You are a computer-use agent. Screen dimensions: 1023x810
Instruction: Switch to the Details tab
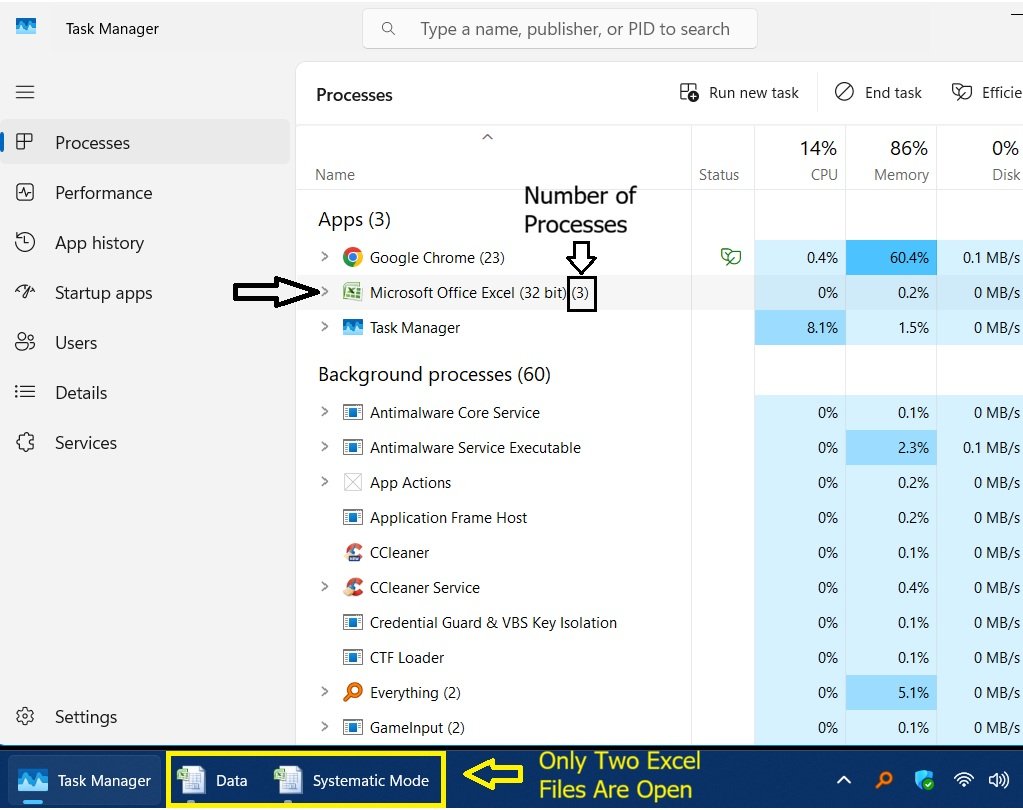145,393
